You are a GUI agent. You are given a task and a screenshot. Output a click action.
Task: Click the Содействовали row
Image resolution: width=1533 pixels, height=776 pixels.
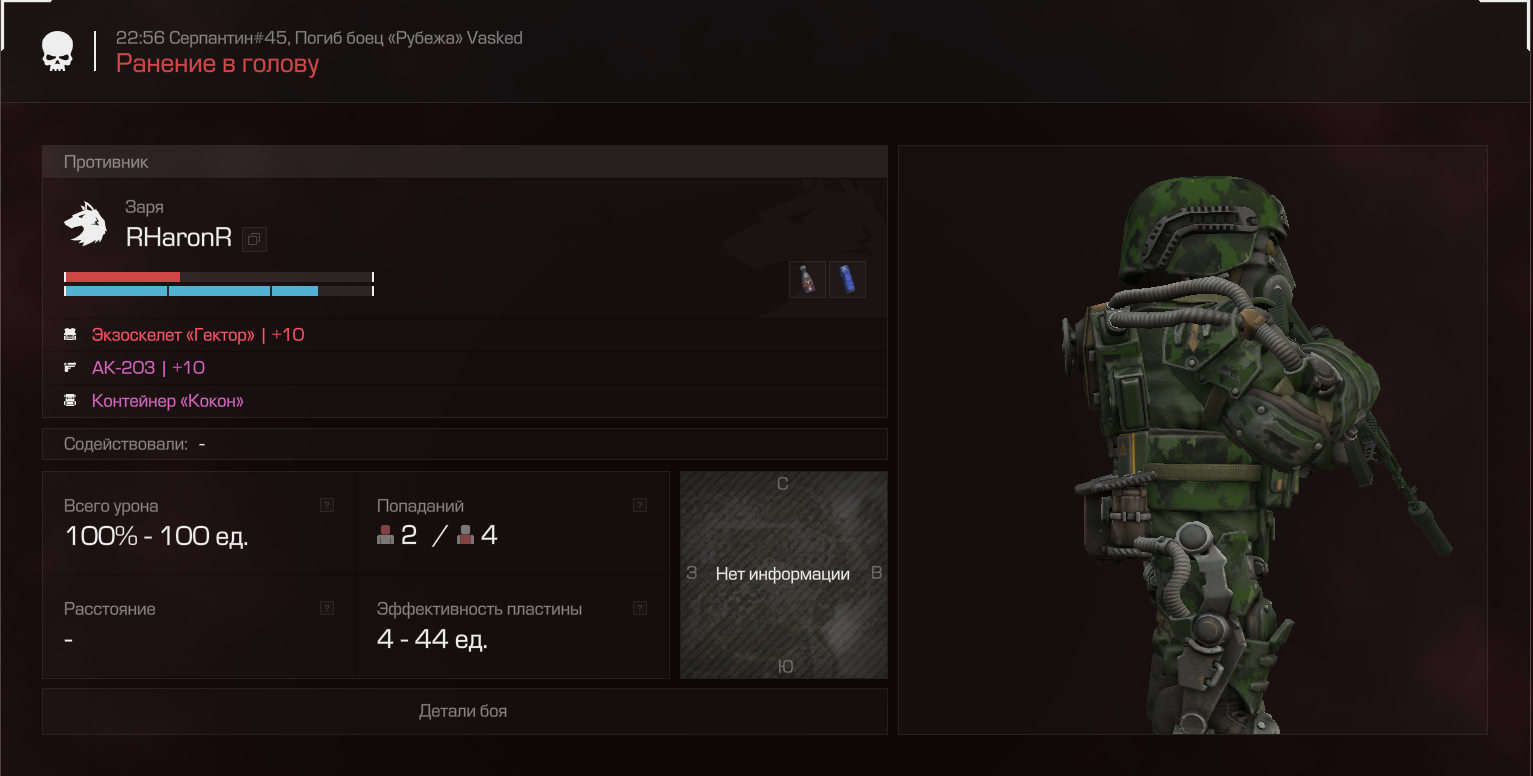(464, 444)
